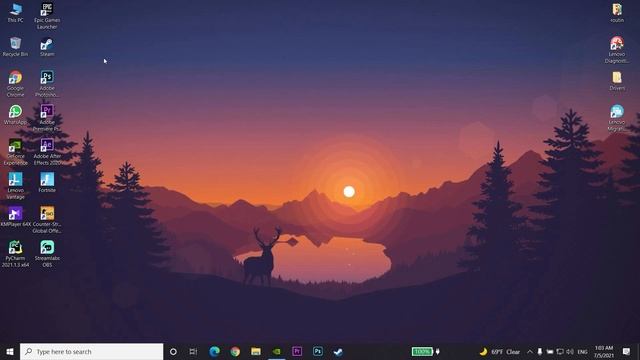
Task: Expand the hidden system tray icons
Action: coord(529,351)
